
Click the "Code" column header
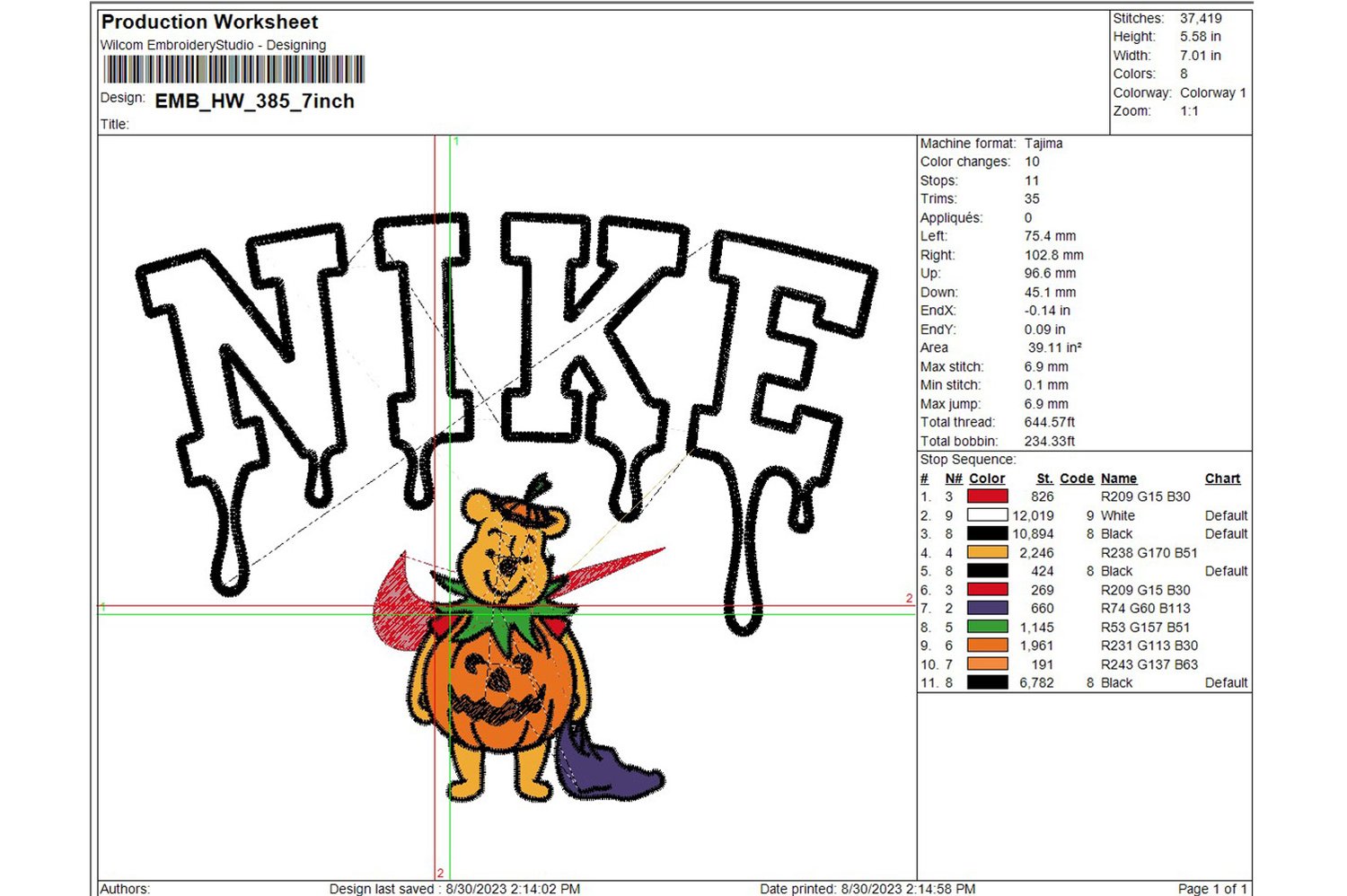(x=1077, y=479)
